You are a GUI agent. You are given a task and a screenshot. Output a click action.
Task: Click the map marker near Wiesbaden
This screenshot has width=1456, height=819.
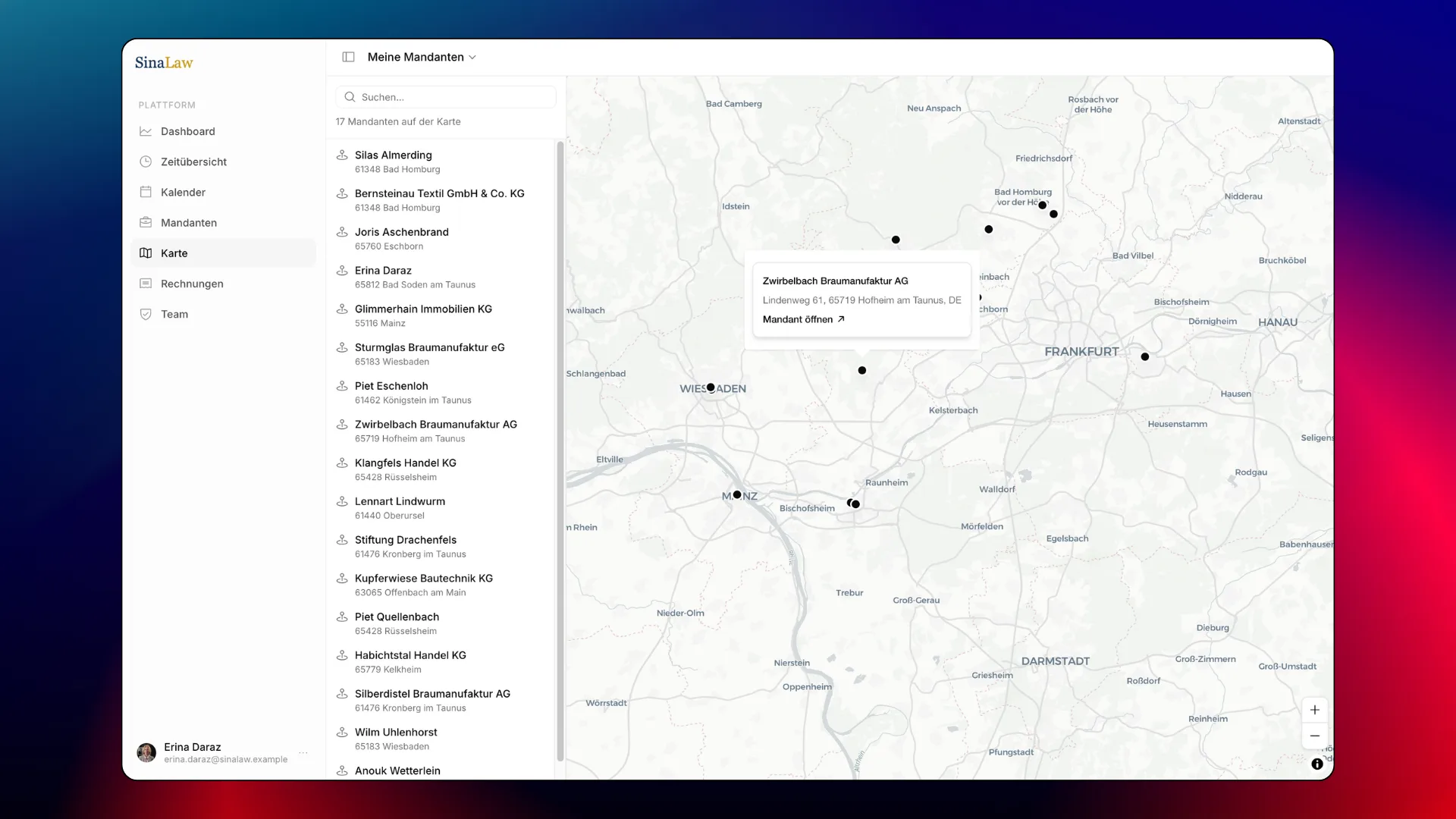click(711, 388)
